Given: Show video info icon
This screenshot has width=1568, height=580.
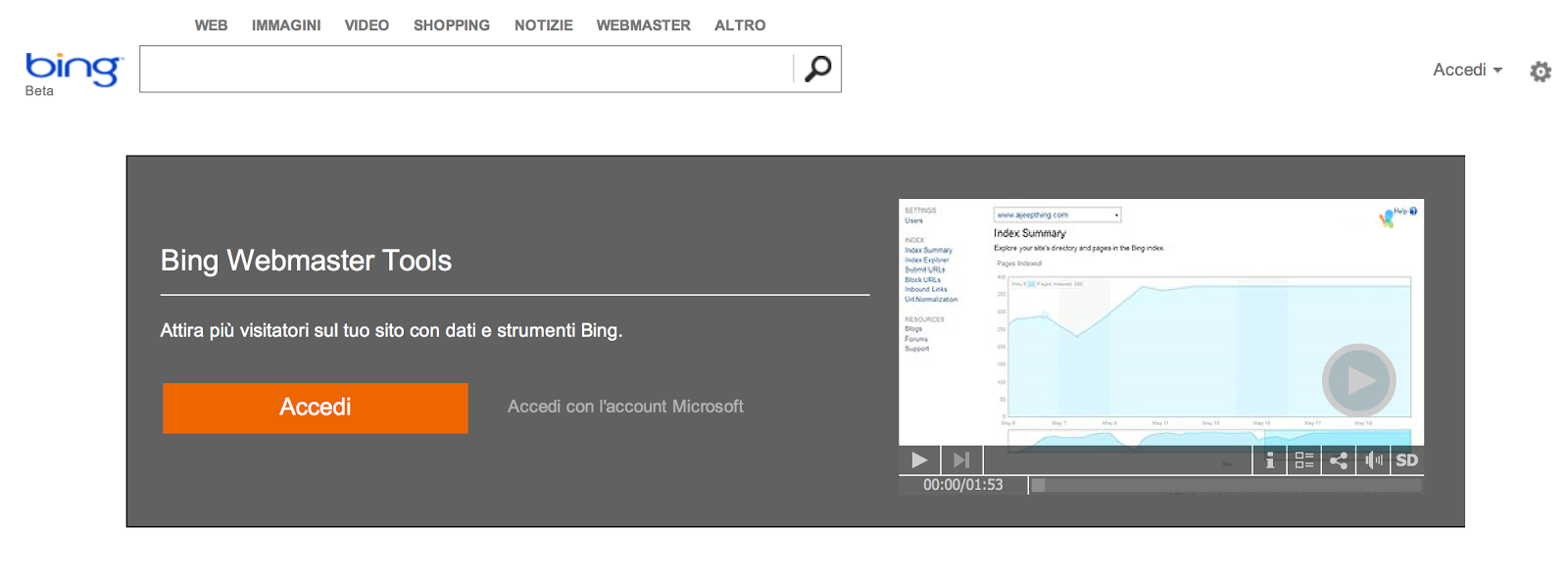Looking at the screenshot, I should [1270, 459].
